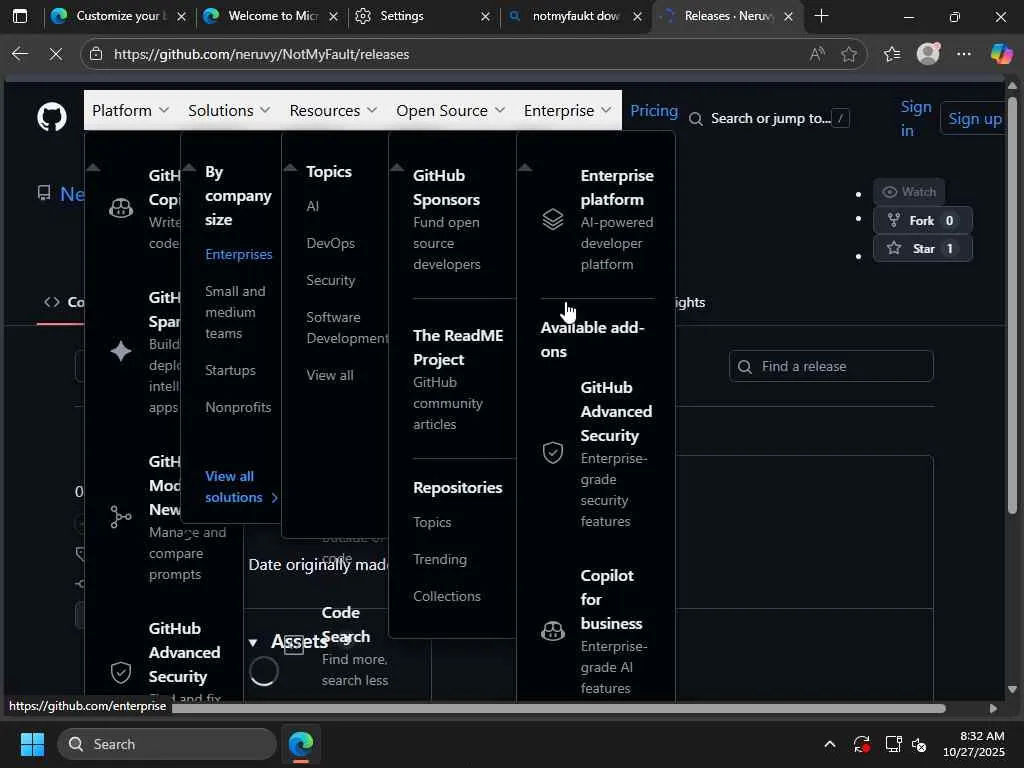
Task: Select the Releases Neruvy tab
Action: tap(727, 16)
